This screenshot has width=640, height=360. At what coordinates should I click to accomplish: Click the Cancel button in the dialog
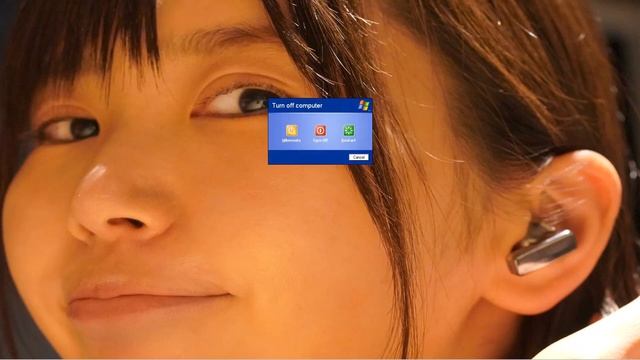[x=359, y=157]
